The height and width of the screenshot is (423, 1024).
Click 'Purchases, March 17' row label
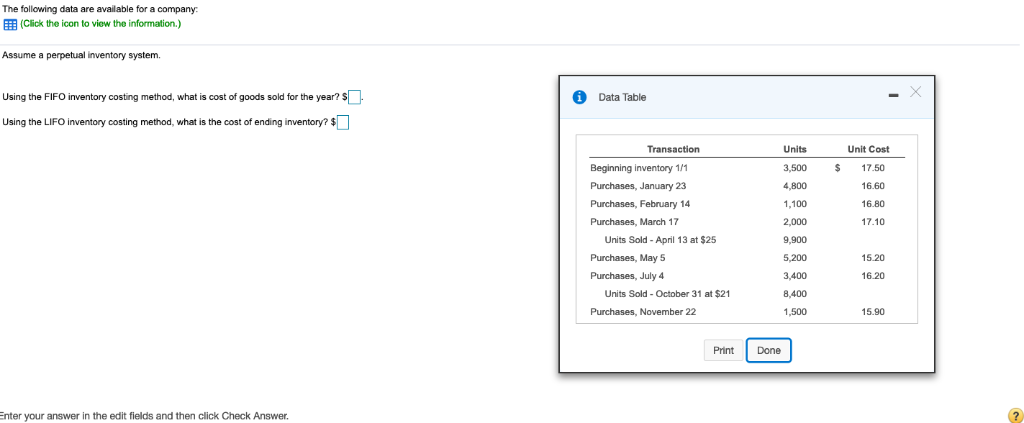coord(634,222)
